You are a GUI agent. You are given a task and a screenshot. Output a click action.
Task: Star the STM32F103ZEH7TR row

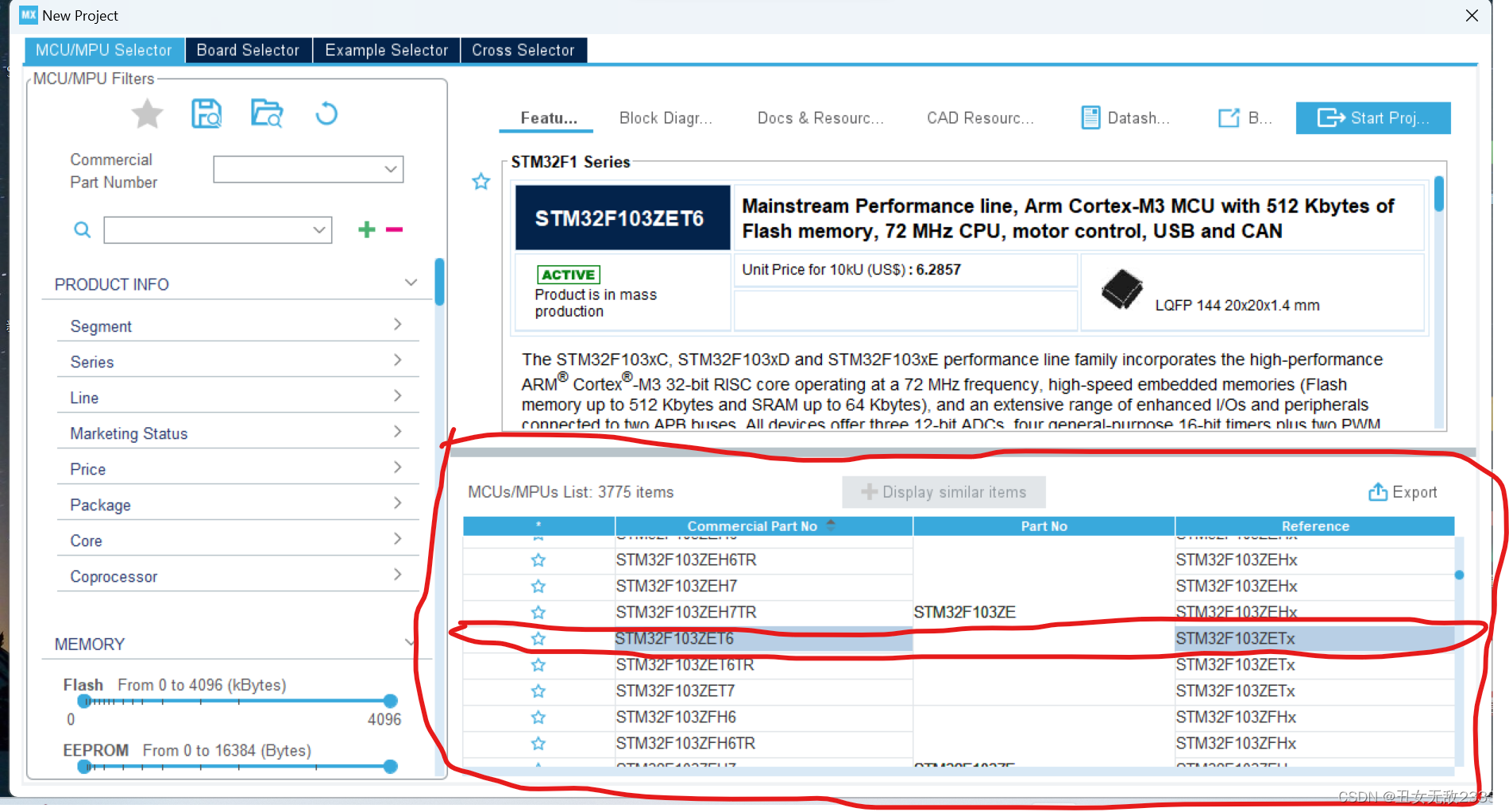[538, 613]
